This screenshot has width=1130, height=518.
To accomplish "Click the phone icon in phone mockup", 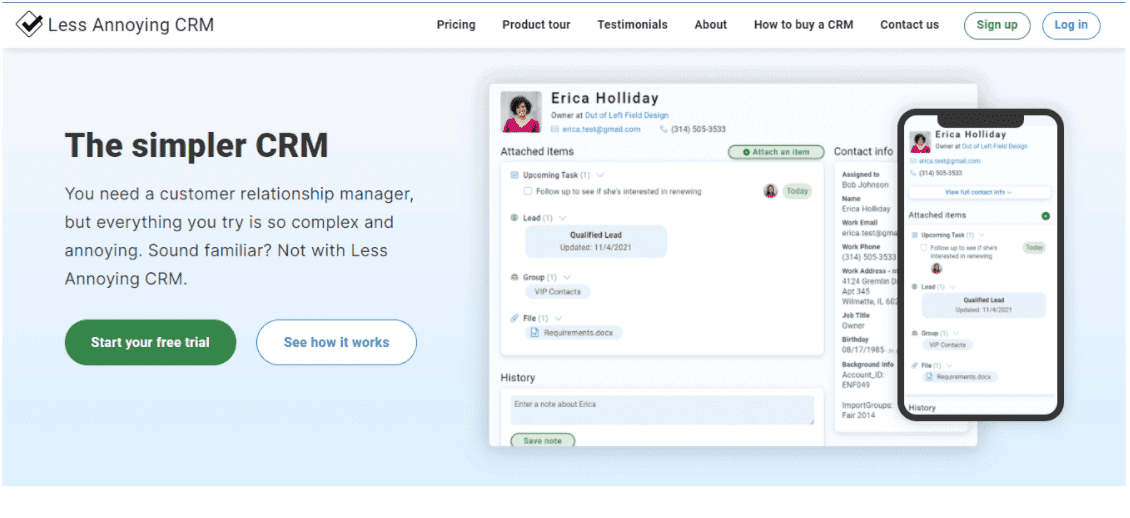I will (914, 173).
